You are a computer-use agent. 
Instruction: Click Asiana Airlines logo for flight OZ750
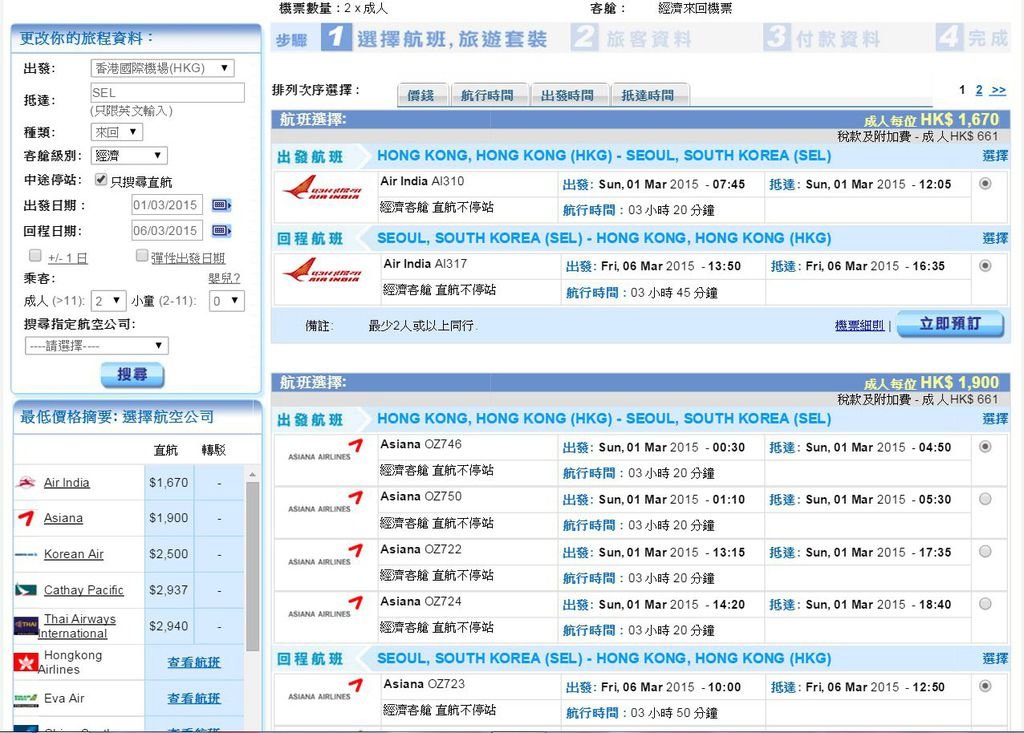click(325, 502)
